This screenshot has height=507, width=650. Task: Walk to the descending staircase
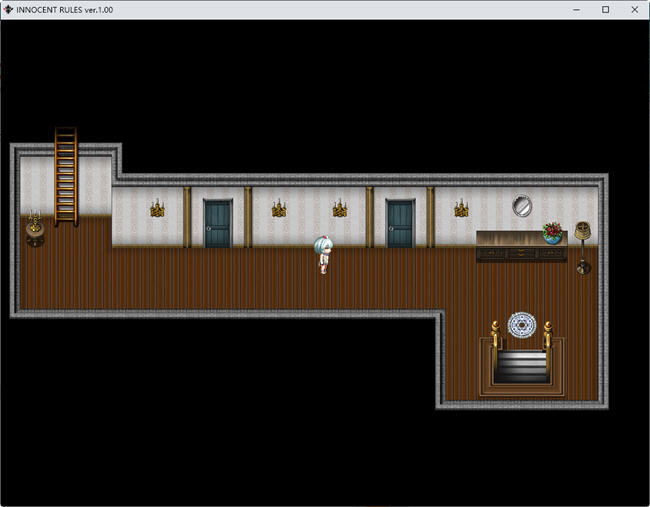tap(521, 365)
